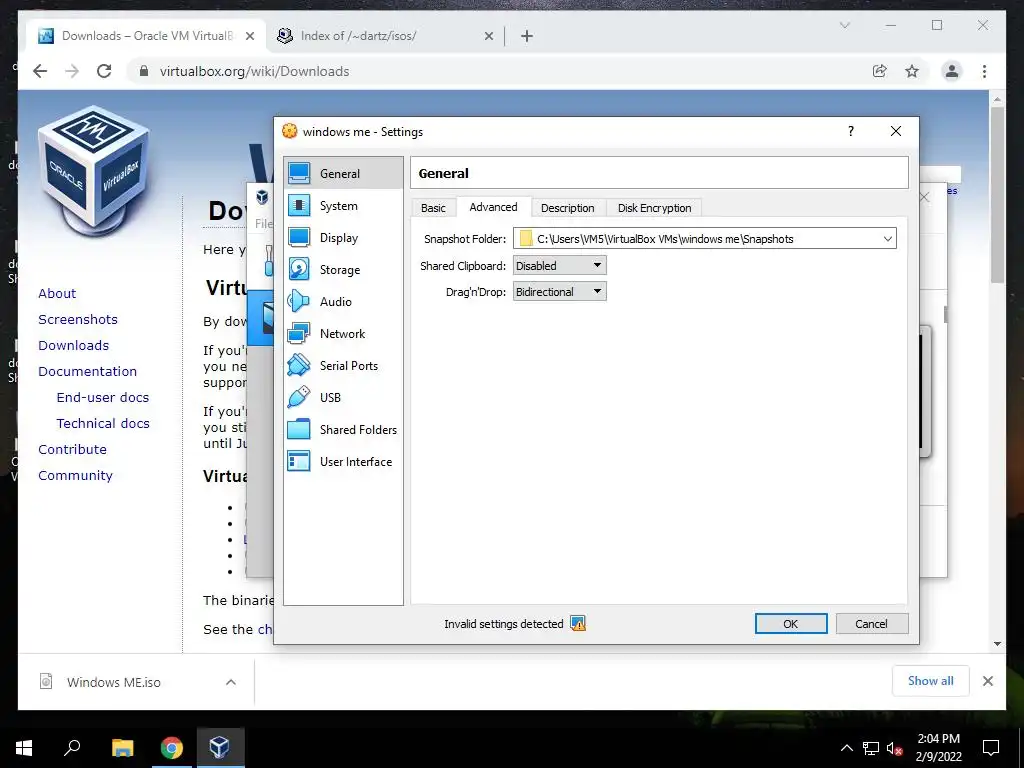Switch to the Index of /~dartz/isos/ tab
1024x768 pixels.
[385, 36]
